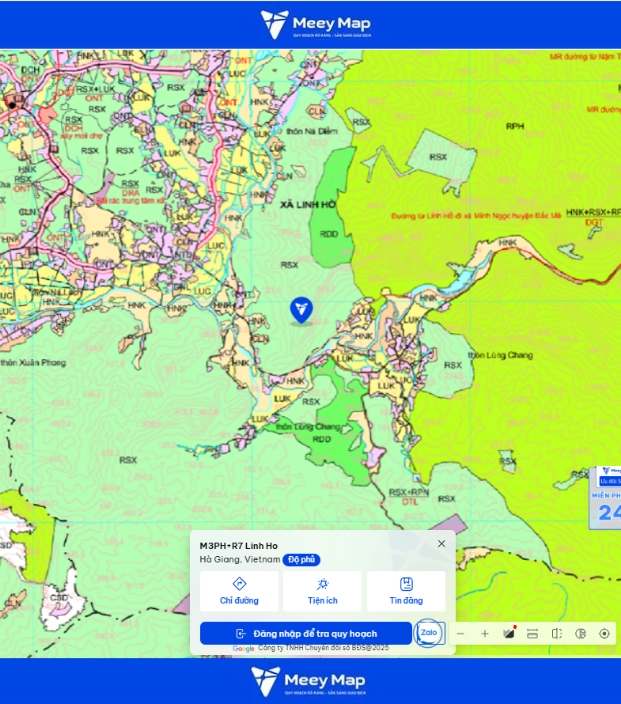Click the CSD zone label at lower left
The width and height of the screenshot is (621, 704).
[59, 598]
